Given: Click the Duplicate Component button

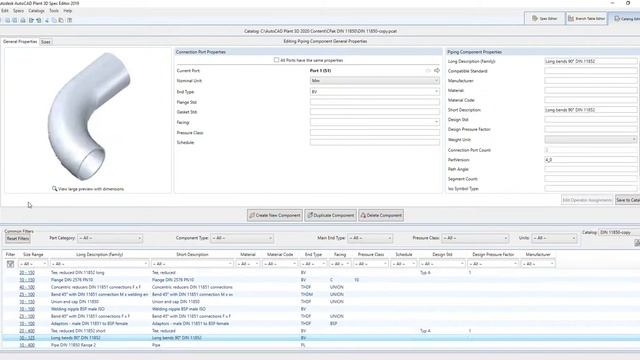Looking at the screenshot, I should tap(330, 215).
